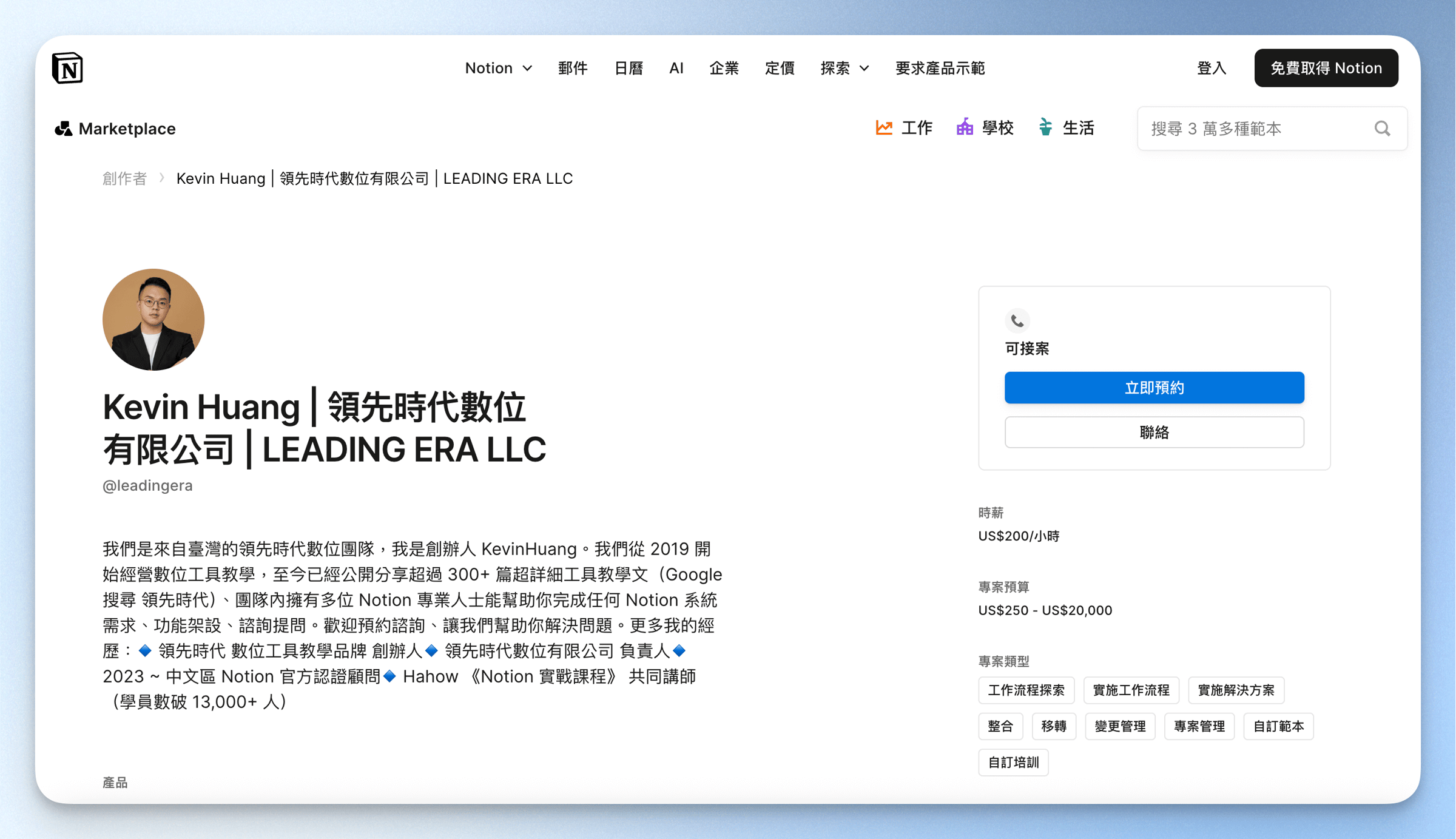The height and width of the screenshot is (839, 1456).
Task: Select the 自訂範本 project type tag
Action: click(x=1278, y=726)
